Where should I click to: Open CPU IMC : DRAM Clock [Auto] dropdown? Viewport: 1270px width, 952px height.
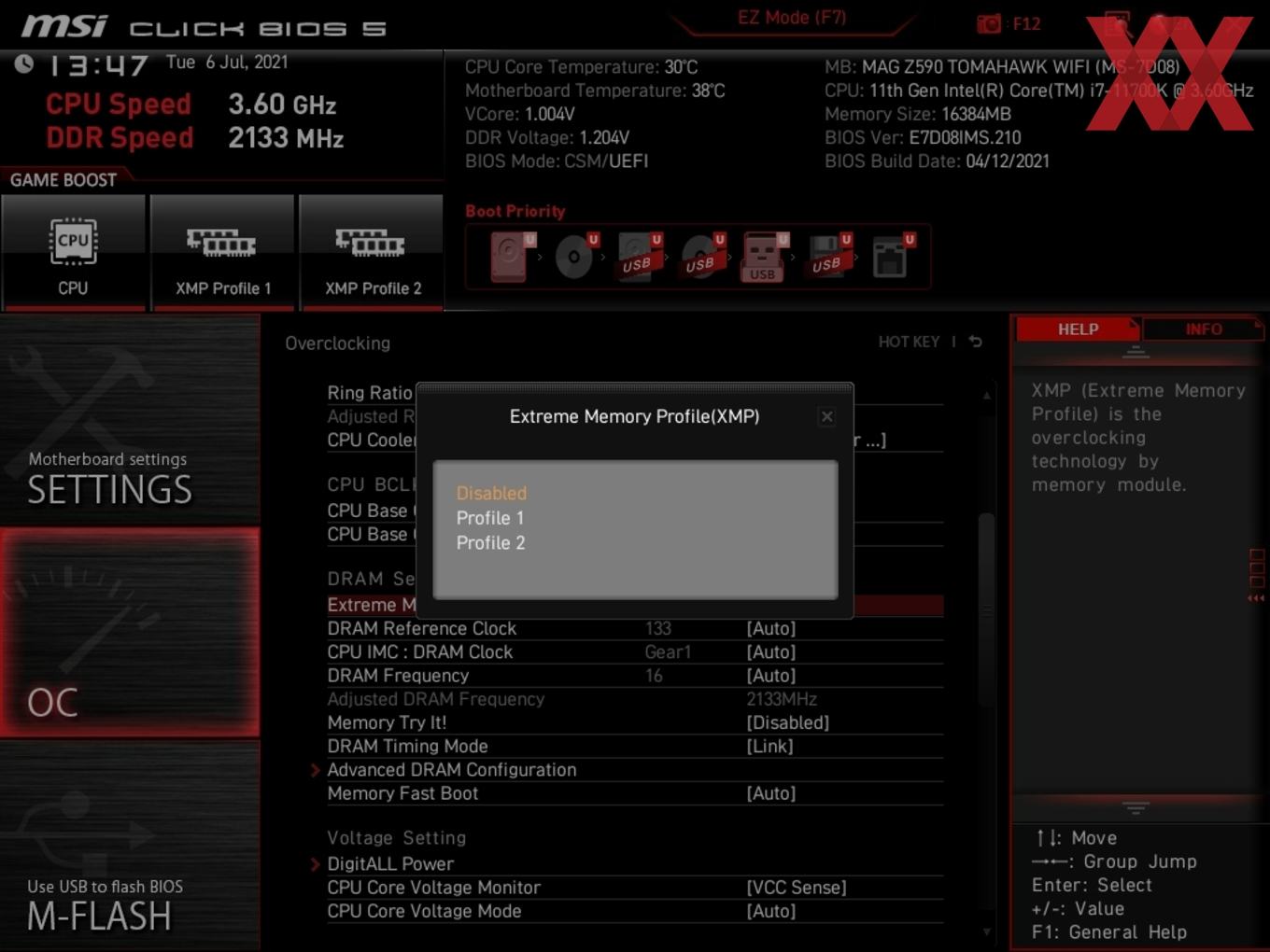click(x=770, y=652)
